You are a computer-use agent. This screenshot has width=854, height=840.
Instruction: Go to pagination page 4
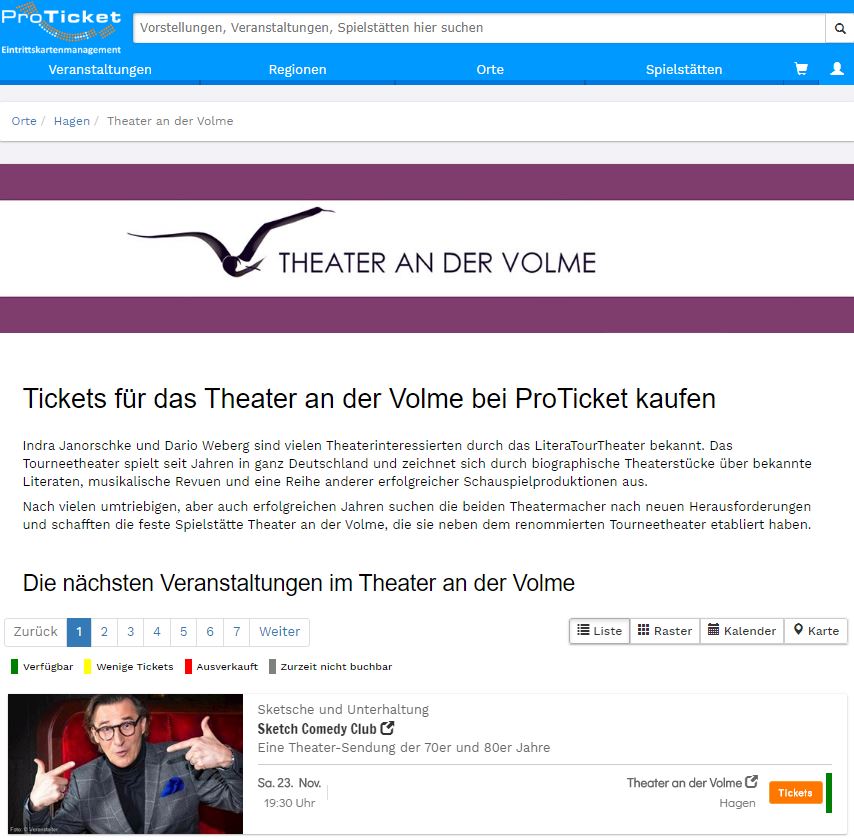coord(157,632)
